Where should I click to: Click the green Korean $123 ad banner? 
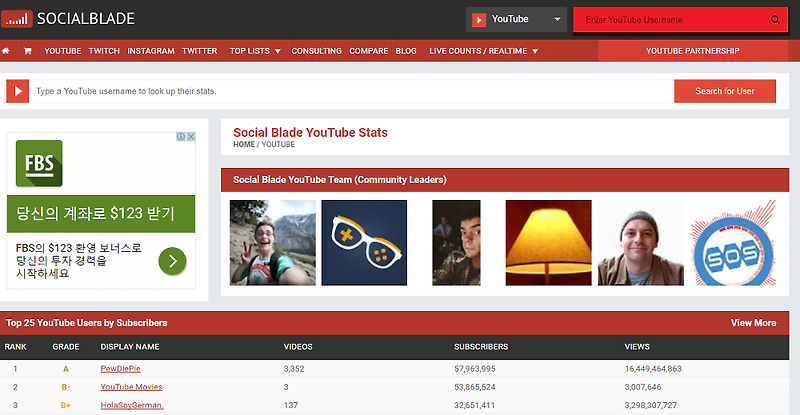point(101,214)
